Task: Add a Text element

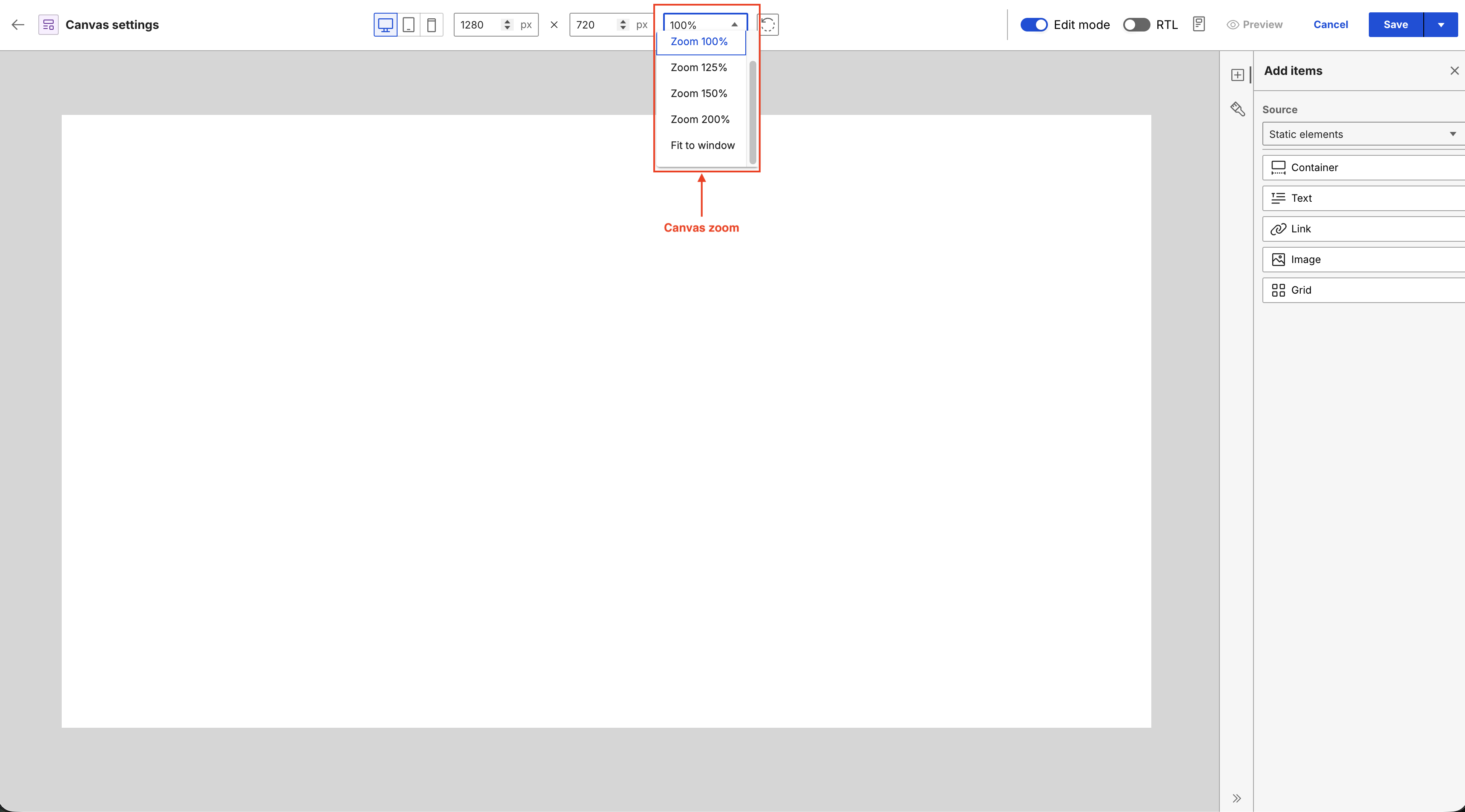Action: 1363,198
